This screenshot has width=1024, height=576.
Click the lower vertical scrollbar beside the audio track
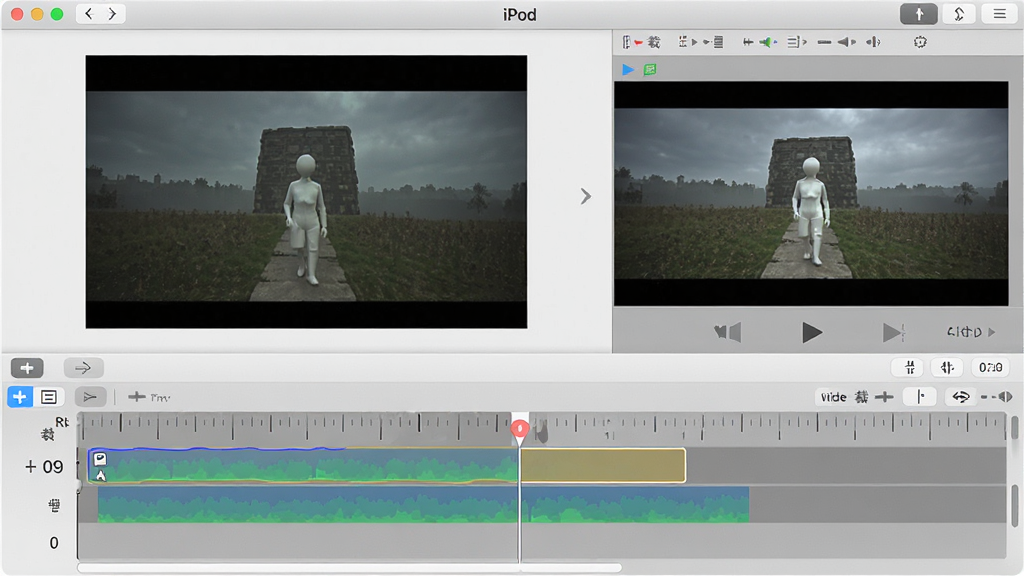[1014, 505]
